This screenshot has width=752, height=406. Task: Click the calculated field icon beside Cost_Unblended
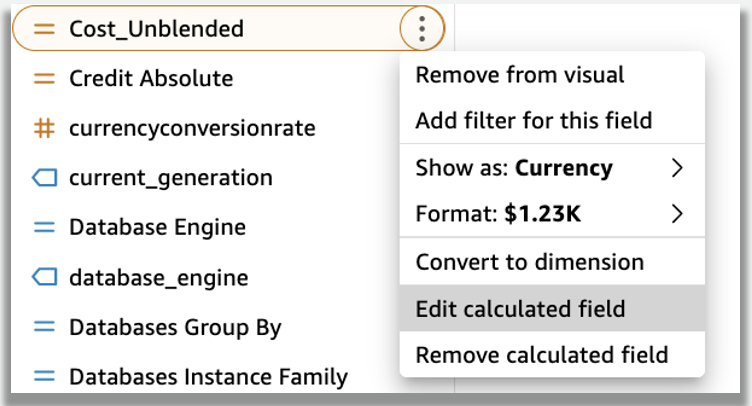point(44,29)
